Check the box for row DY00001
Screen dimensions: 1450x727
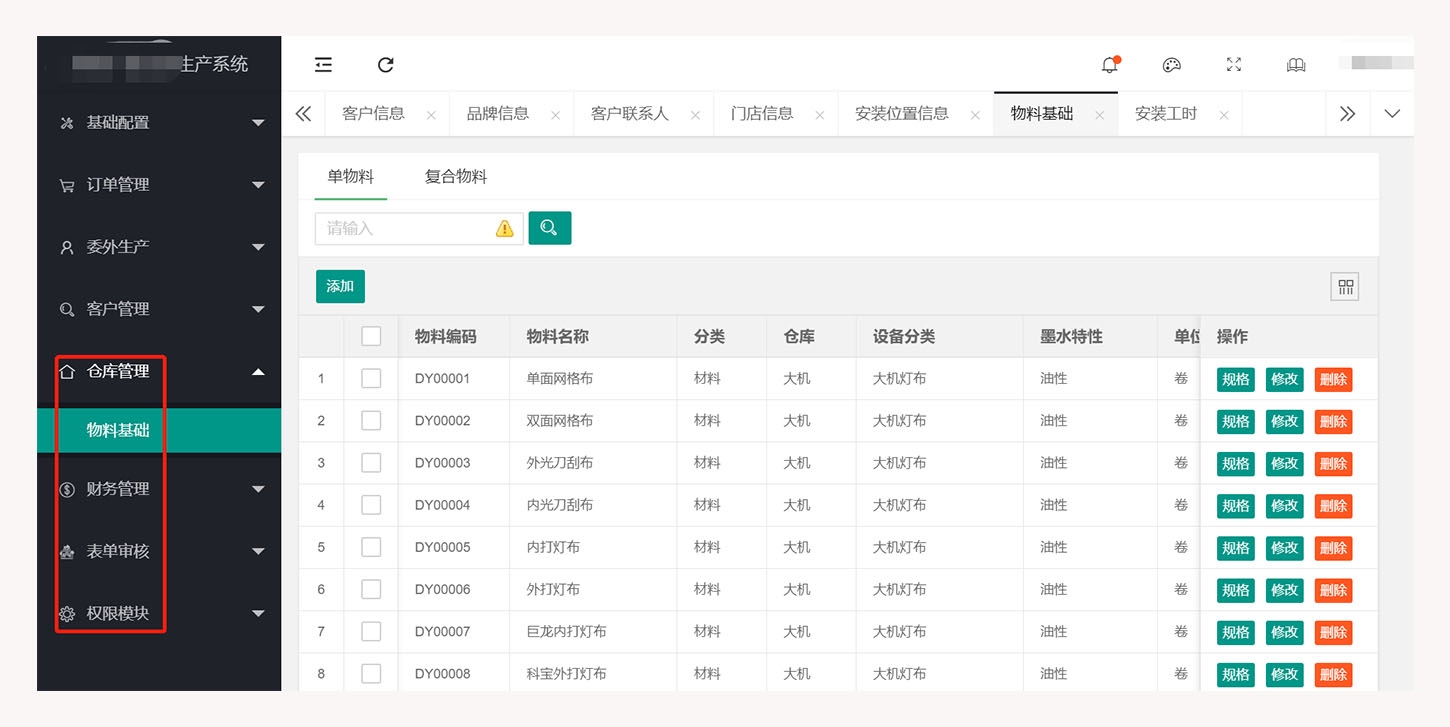click(371, 378)
